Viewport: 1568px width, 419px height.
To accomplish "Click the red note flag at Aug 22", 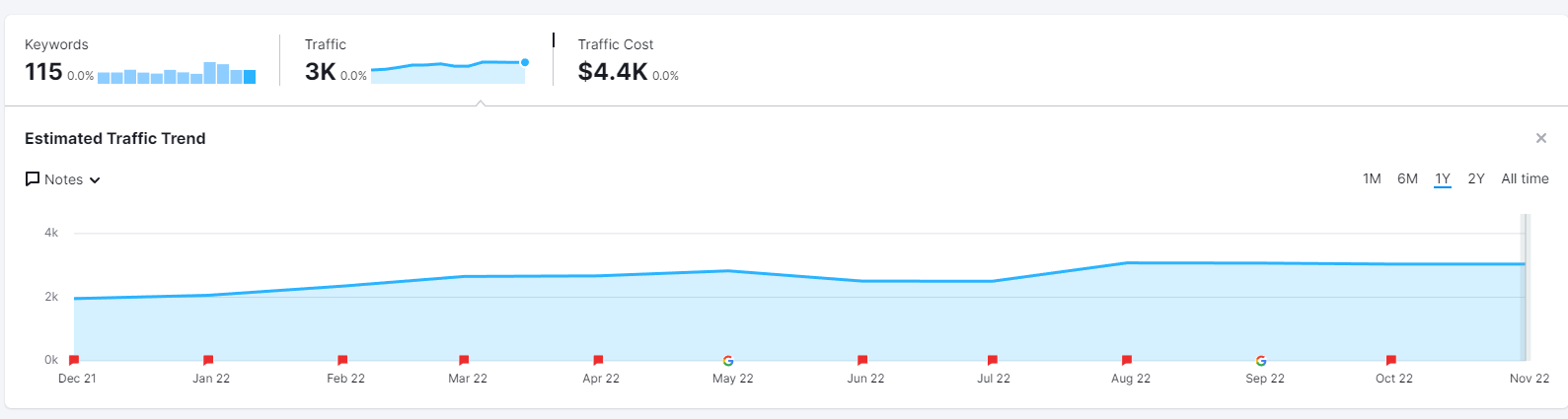I will [1127, 360].
